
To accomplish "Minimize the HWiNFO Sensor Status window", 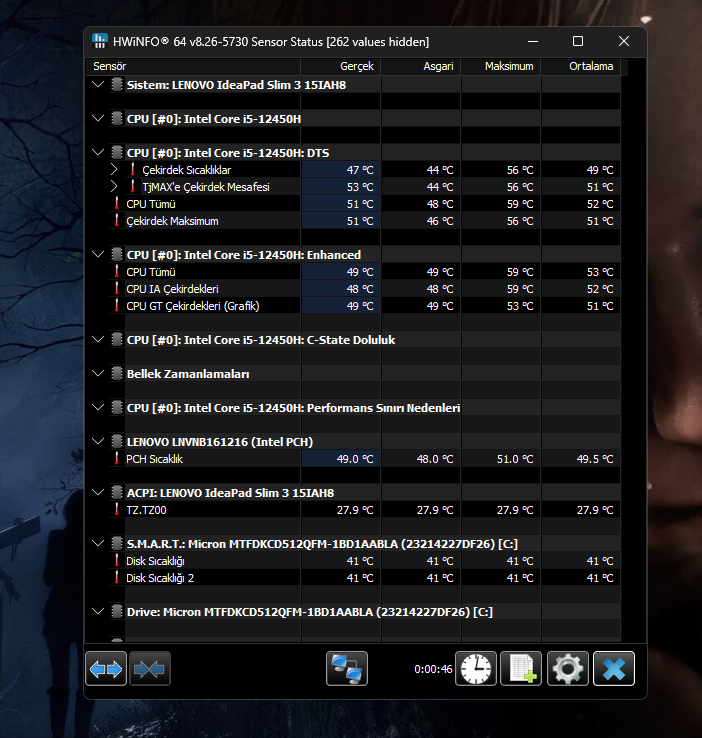I will tap(533, 41).
